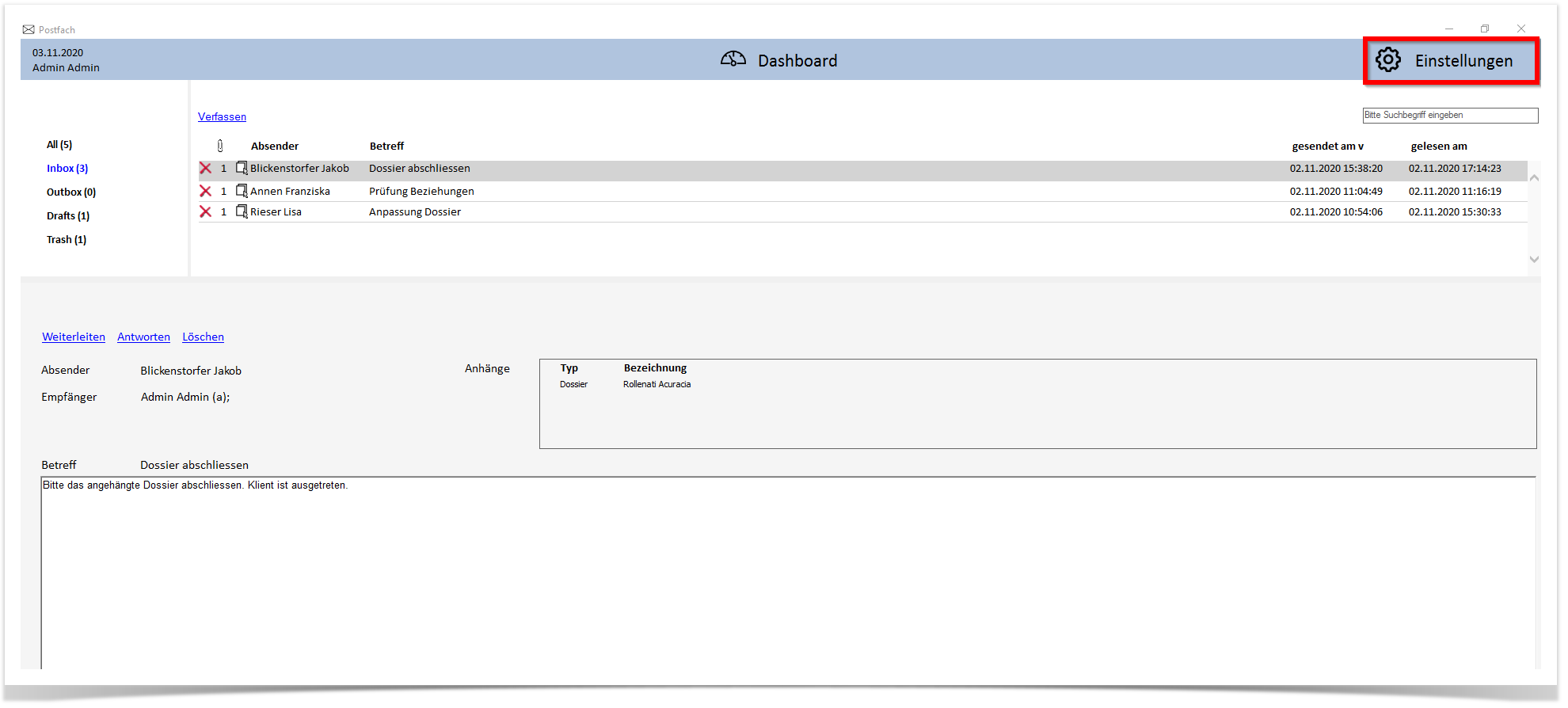
Task: Click sender 'Blickenstorfer Jakob' in list
Action: [299, 169]
